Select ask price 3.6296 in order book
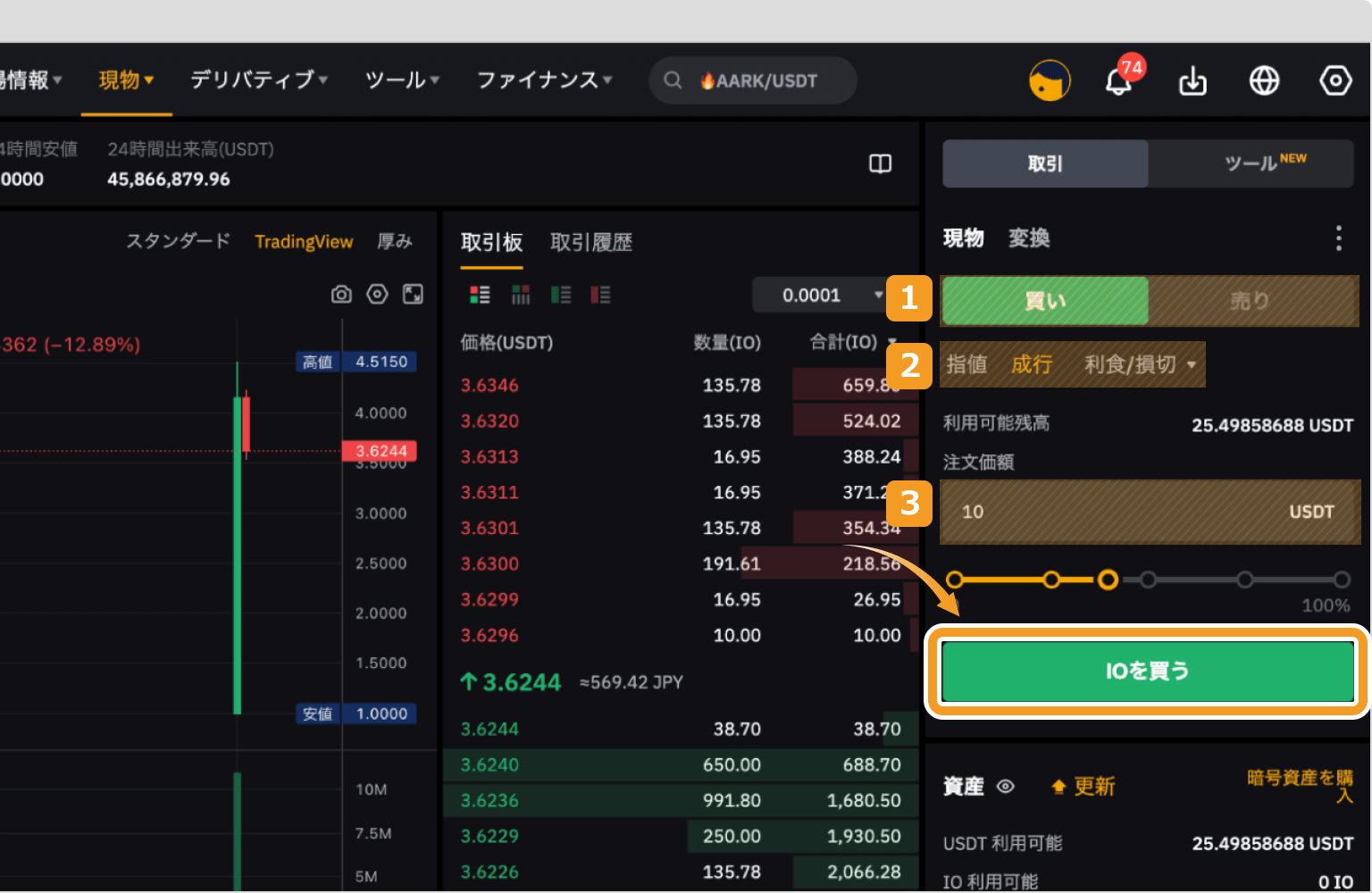1372x893 pixels. click(x=489, y=635)
